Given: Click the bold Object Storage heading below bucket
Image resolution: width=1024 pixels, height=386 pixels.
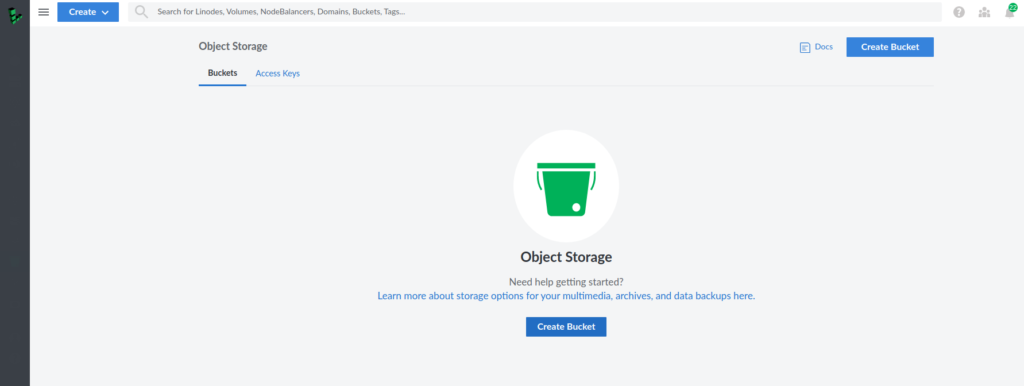Looking at the screenshot, I should pyautogui.click(x=566, y=257).
